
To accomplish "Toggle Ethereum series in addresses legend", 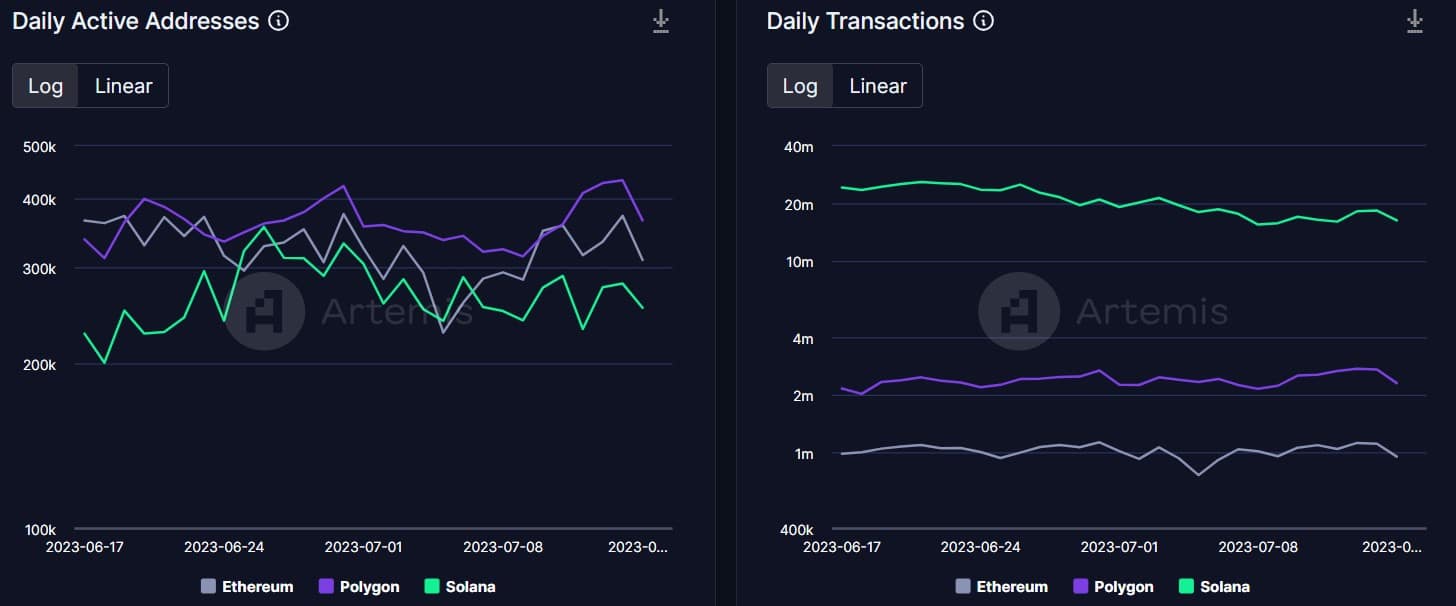I will coord(247,587).
